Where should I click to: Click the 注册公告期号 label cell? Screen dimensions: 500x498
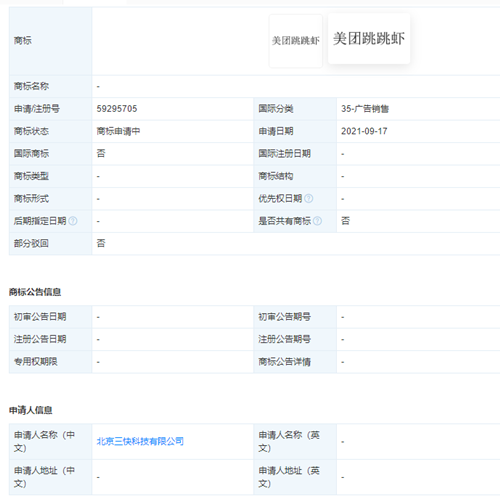tap(295, 339)
